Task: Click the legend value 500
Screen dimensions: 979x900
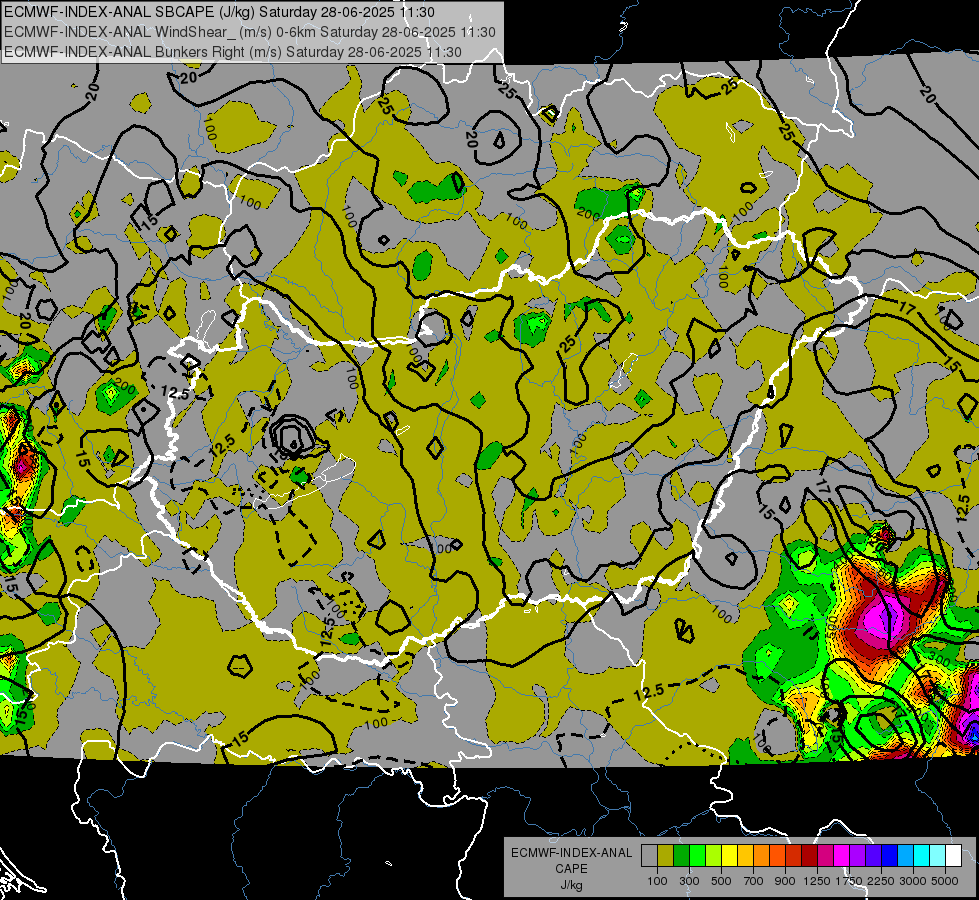Action: [x=721, y=881]
